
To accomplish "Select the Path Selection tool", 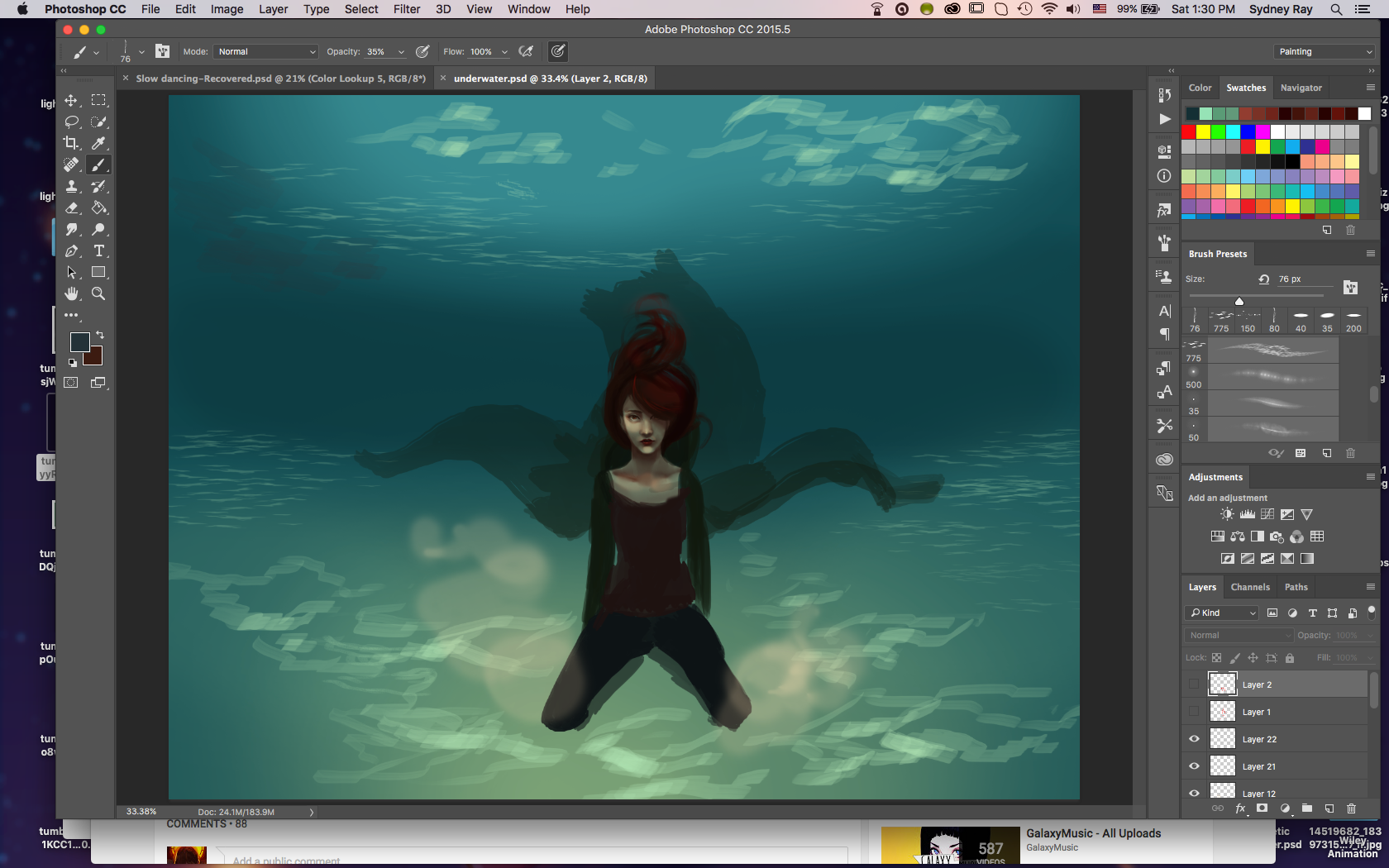I will point(72,272).
